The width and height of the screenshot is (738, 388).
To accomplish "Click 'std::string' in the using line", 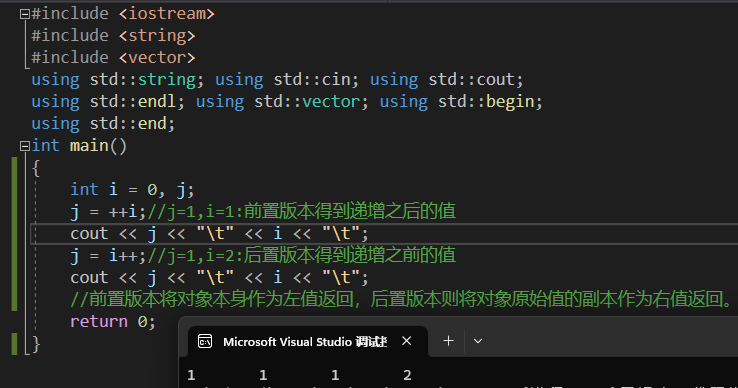I will [143, 80].
